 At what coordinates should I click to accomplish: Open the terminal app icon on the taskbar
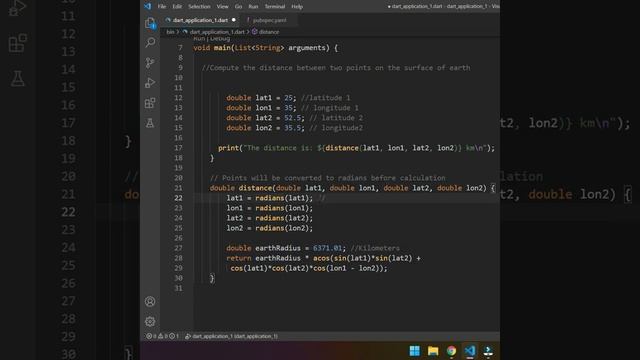pyautogui.click(x=488, y=351)
